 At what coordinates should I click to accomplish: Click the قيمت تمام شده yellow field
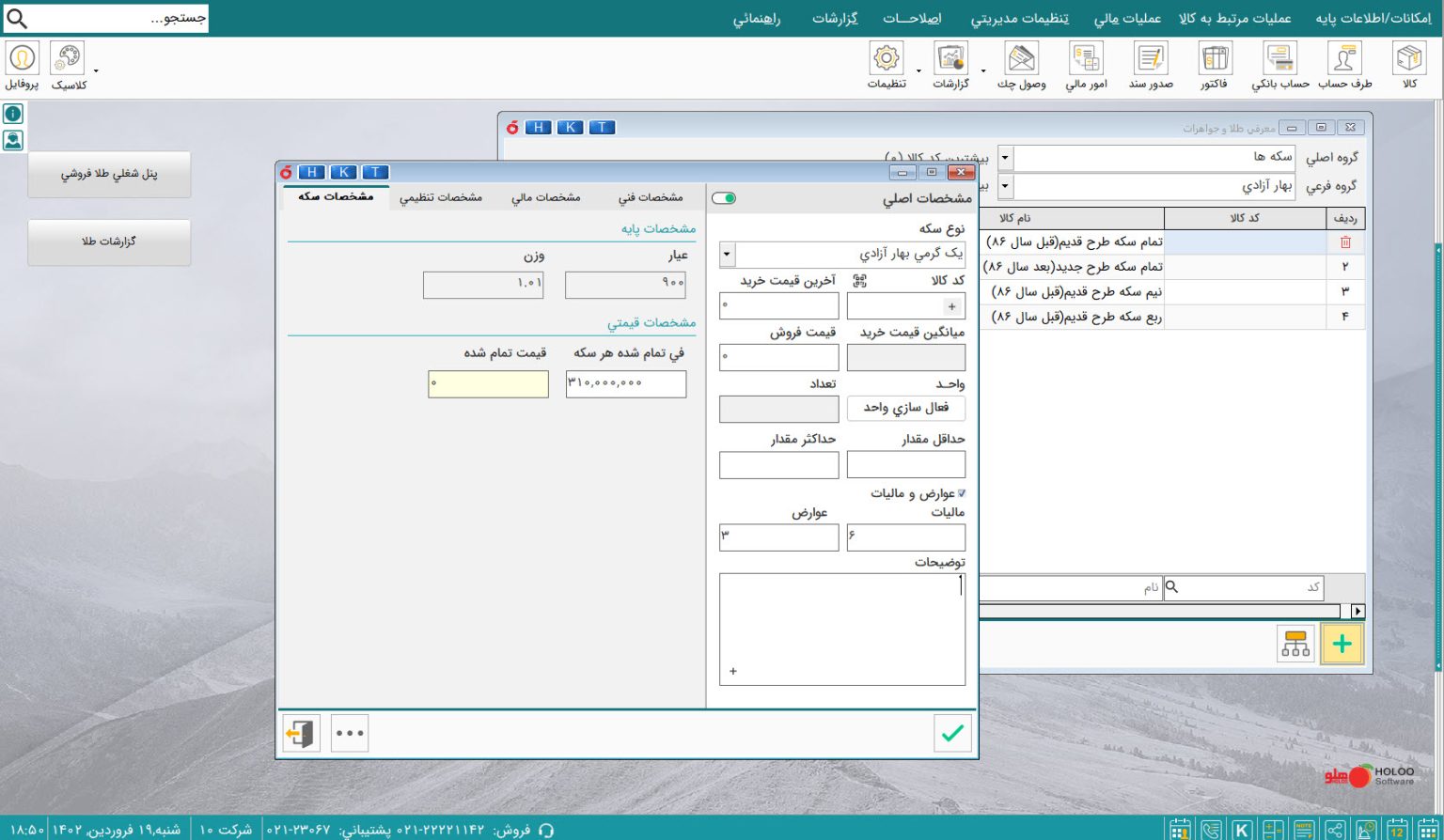[x=488, y=383]
